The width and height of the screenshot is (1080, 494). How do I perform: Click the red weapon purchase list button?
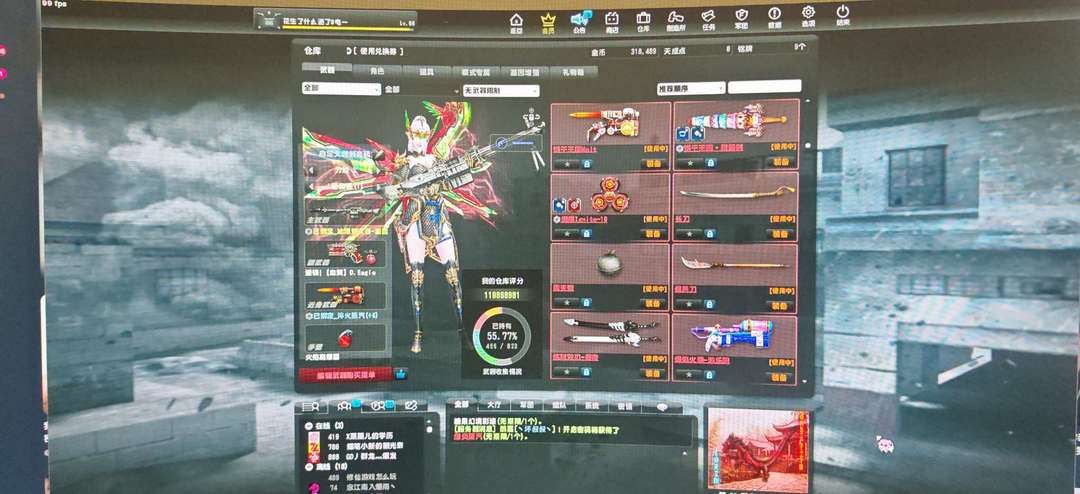click(x=345, y=374)
